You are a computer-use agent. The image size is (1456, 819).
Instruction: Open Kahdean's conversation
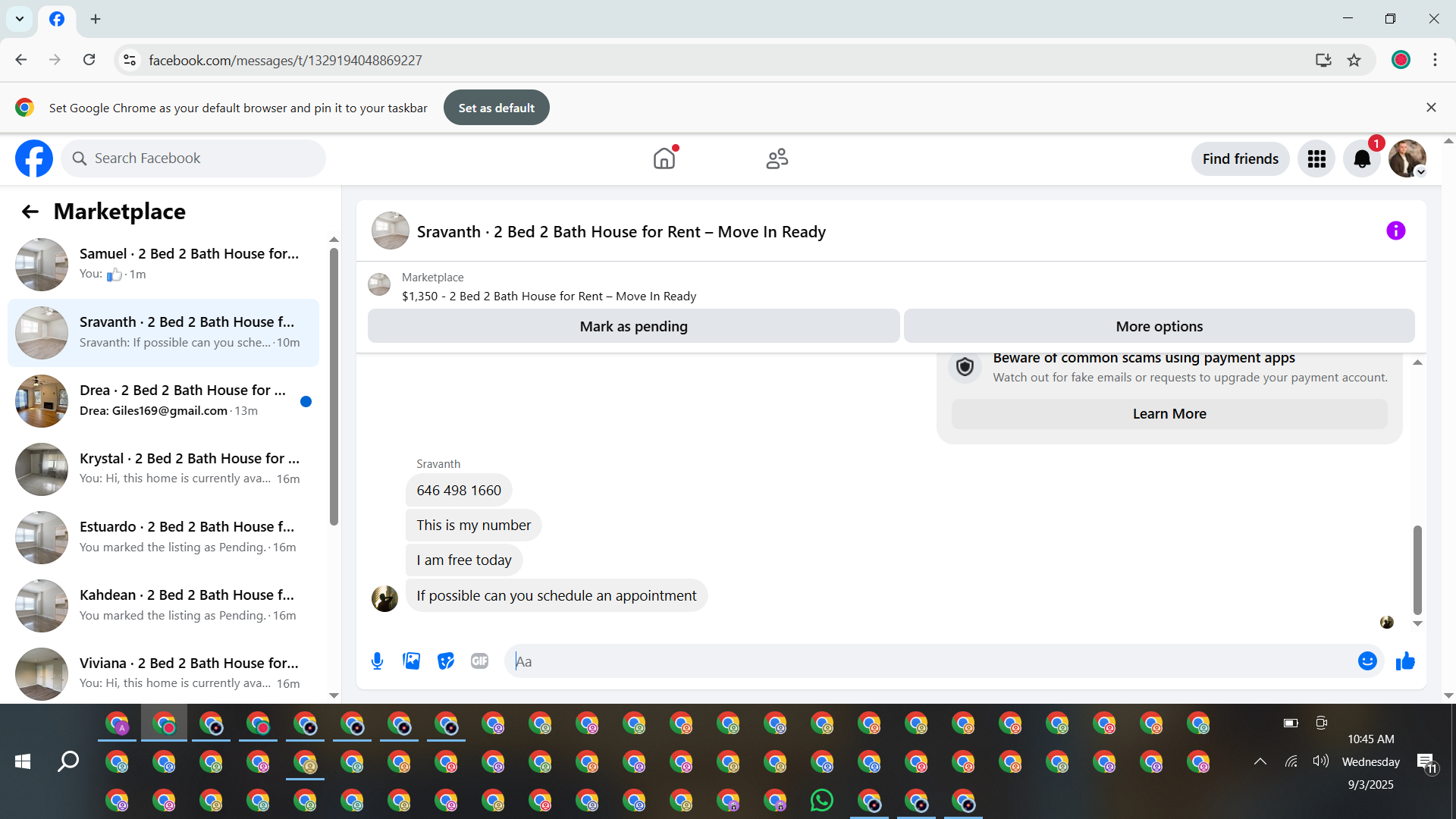[x=164, y=606]
